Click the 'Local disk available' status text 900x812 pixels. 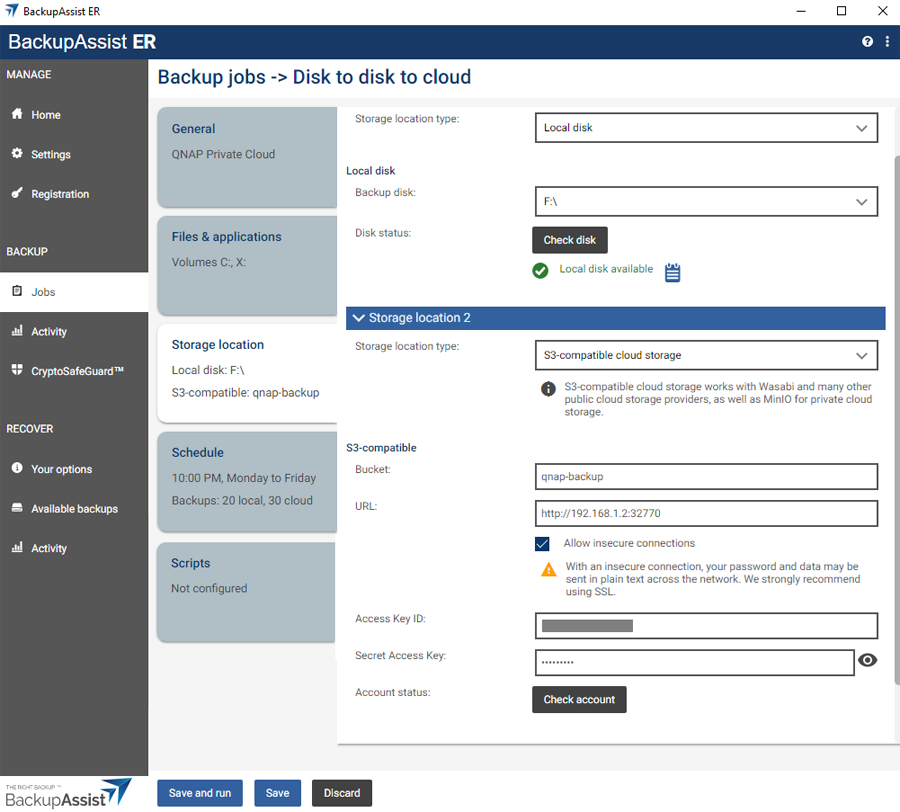(x=606, y=269)
